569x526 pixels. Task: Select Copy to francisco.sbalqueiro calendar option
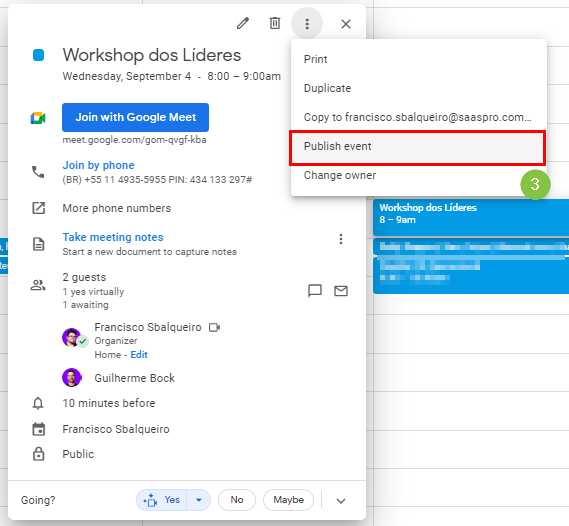click(x=418, y=117)
